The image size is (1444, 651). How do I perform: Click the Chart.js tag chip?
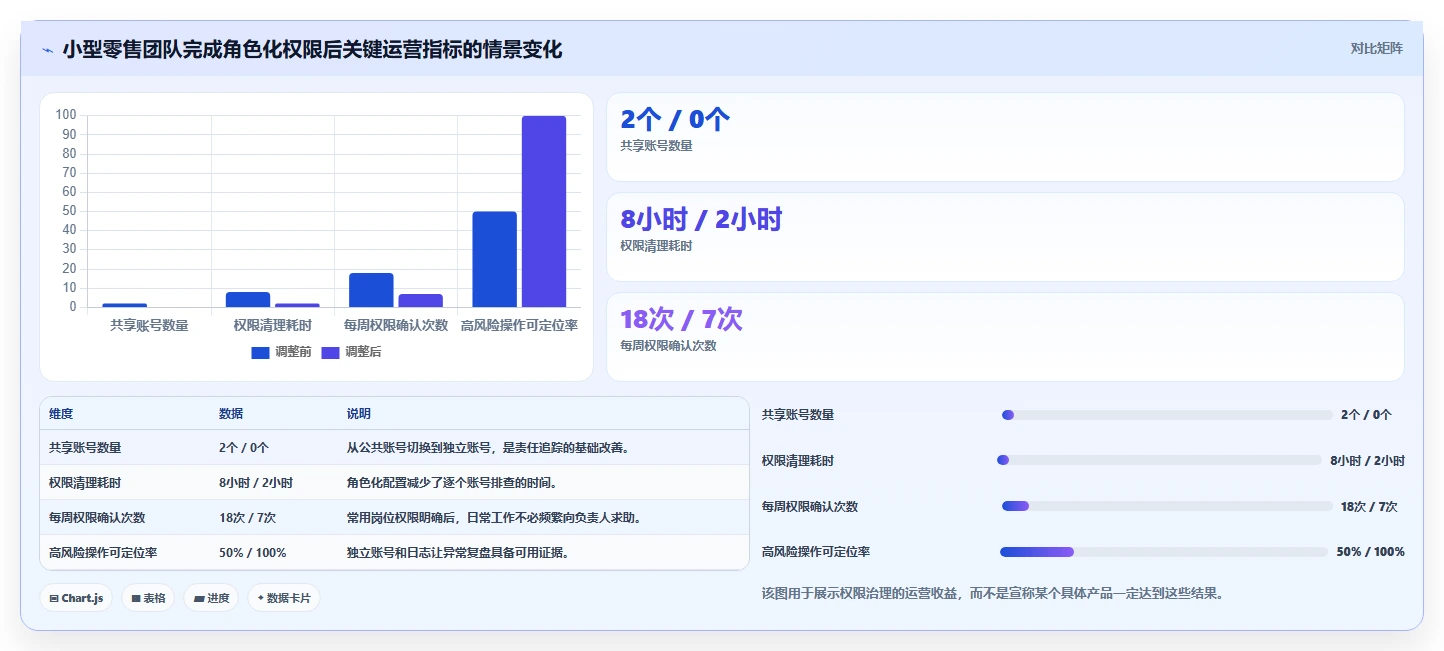pyautogui.click(x=76, y=598)
